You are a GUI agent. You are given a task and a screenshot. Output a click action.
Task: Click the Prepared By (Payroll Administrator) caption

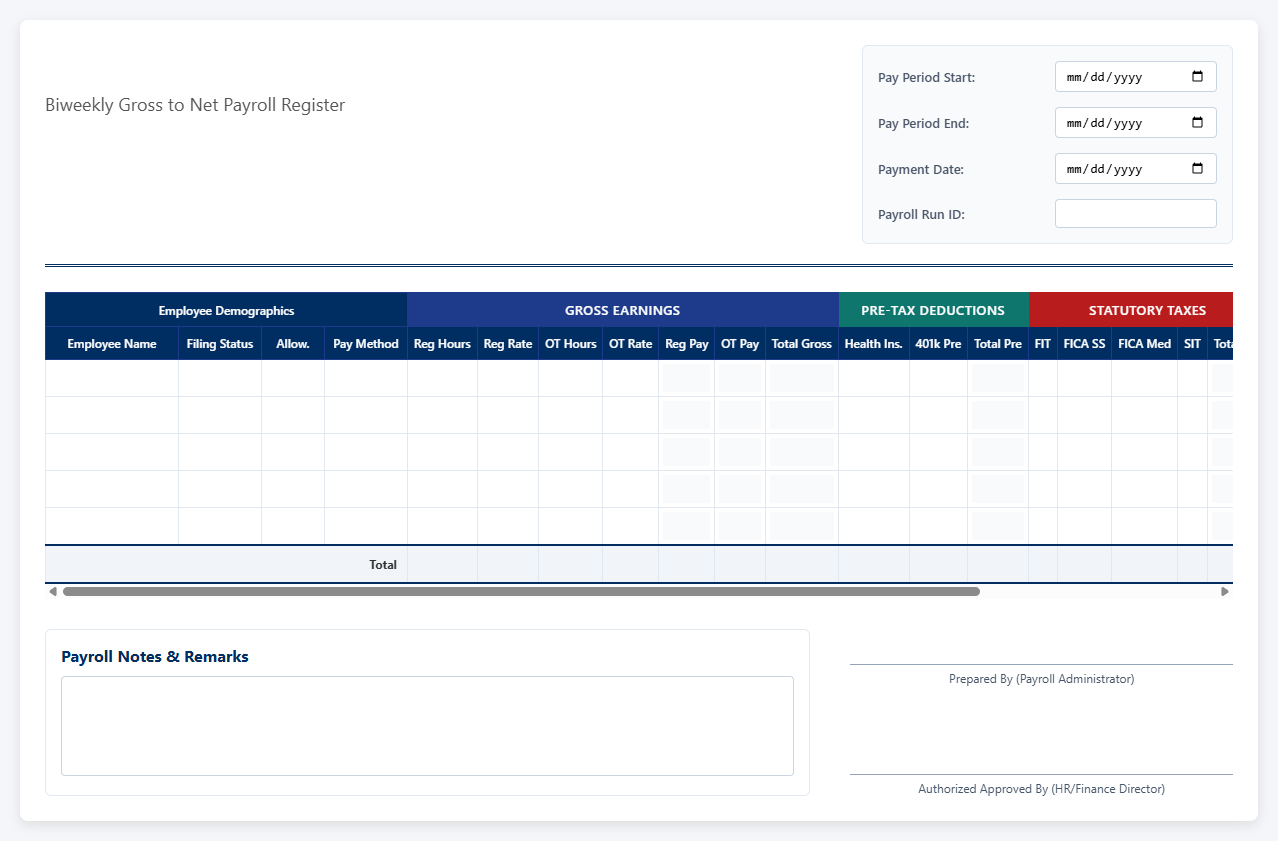point(1041,679)
